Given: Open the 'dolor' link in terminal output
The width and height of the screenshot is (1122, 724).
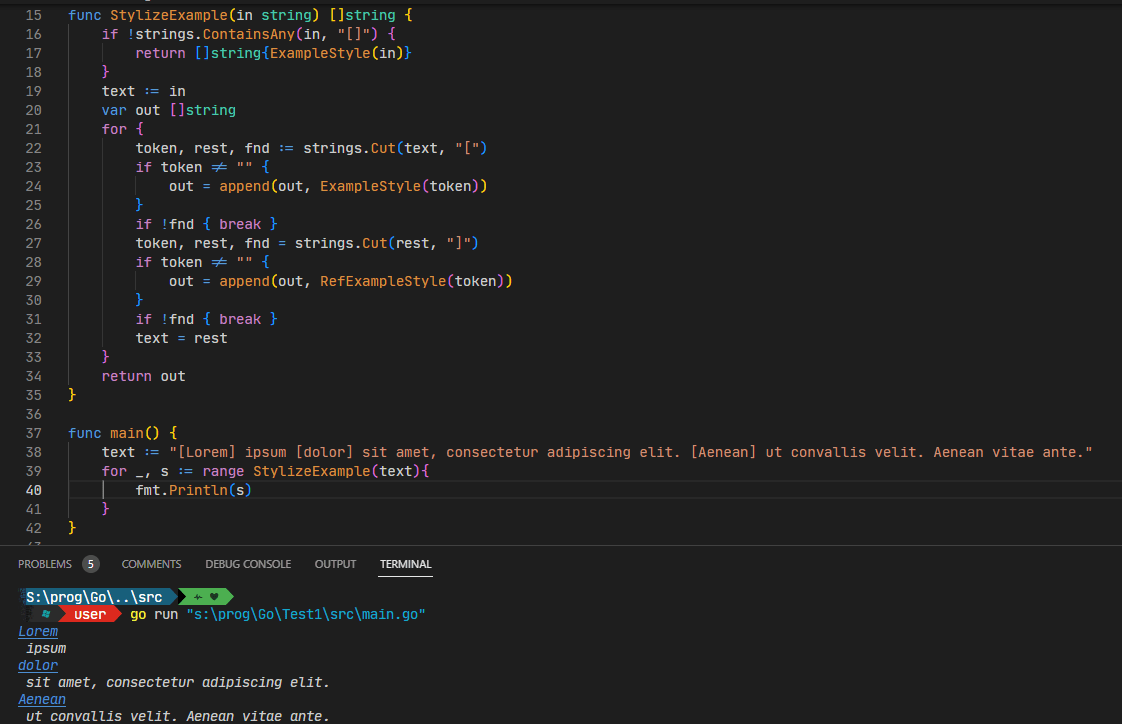Looking at the screenshot, I should point(38,665).
